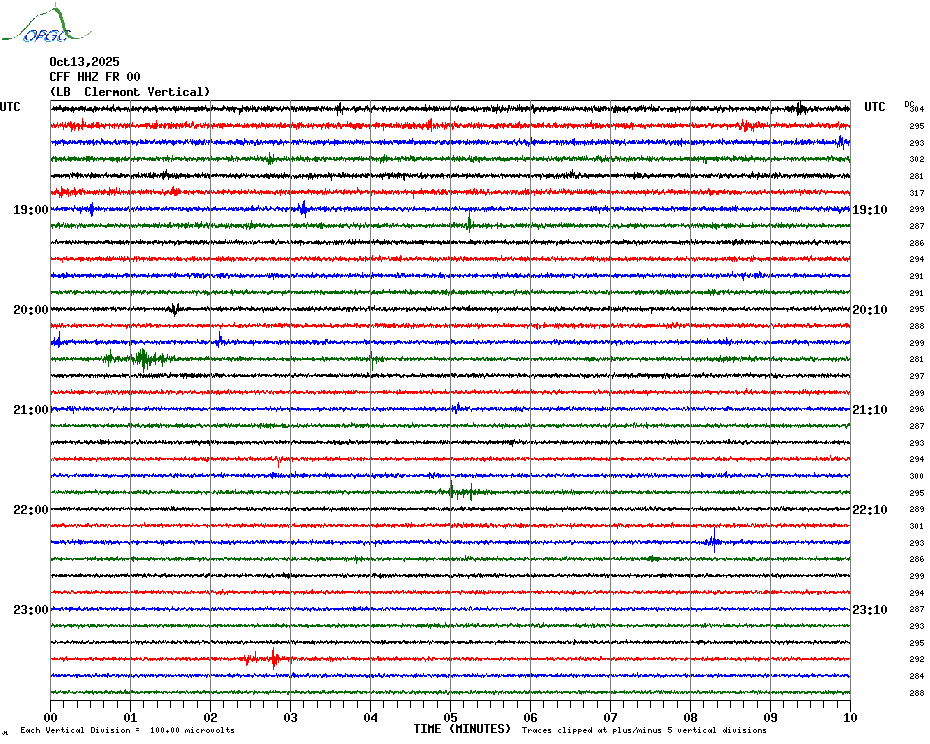930x744 pixels.
Task: Click the 08 minute axis label
Action: click(x=690, y=717)
